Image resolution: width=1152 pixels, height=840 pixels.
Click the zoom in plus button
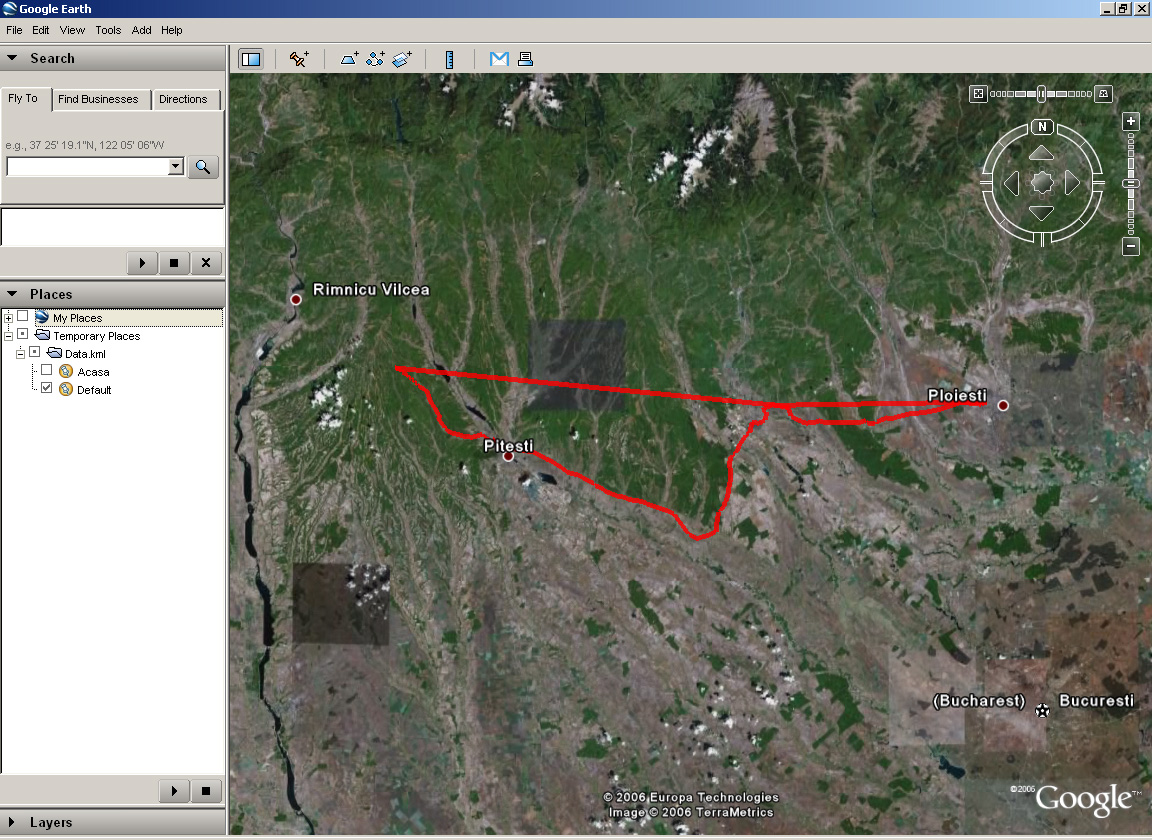pyautogui.click(x=1131, y=122)
